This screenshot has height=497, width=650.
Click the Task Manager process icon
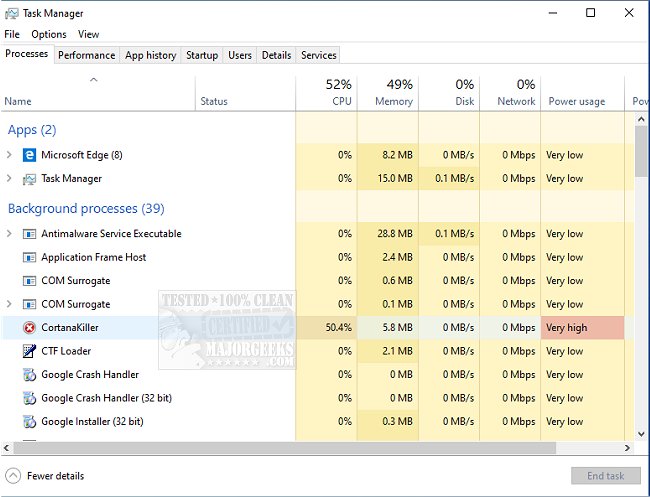(29, 179)
